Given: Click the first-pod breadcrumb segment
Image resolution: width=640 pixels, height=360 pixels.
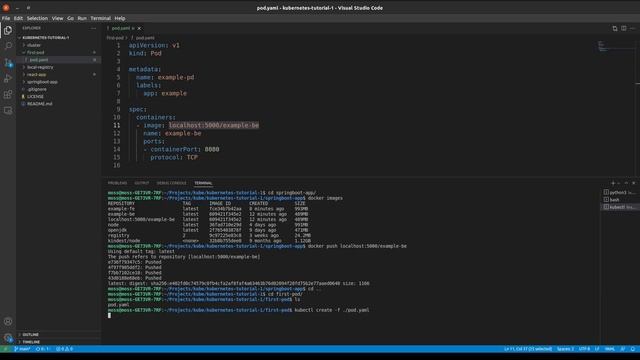Looking at the screenshot, I should (115, 38).
